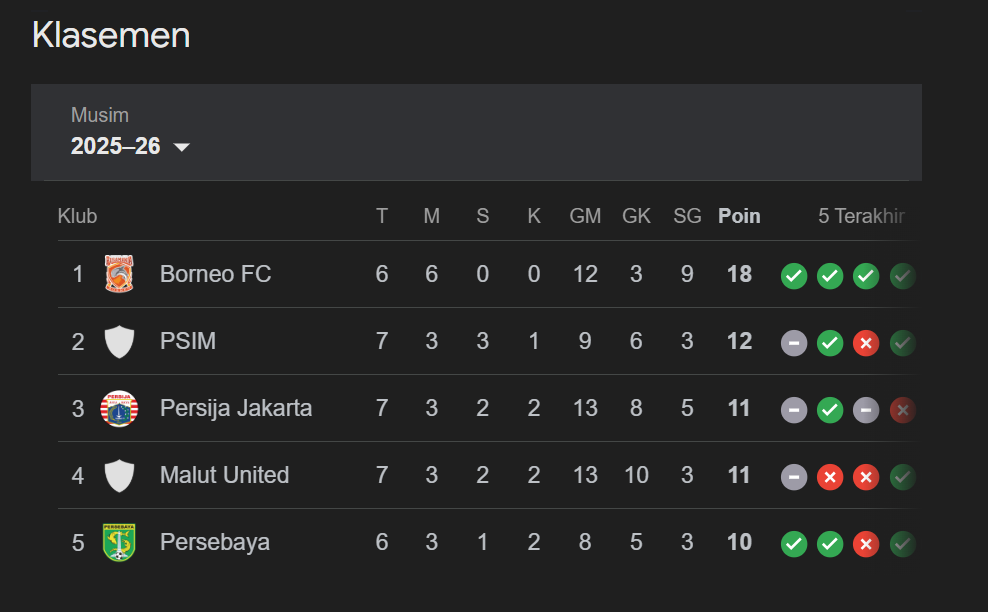Image resolution: width=988 pixels, height=612 pixels.
Task: Click the Persebaya club crest
Action: [x=119, y=543]
